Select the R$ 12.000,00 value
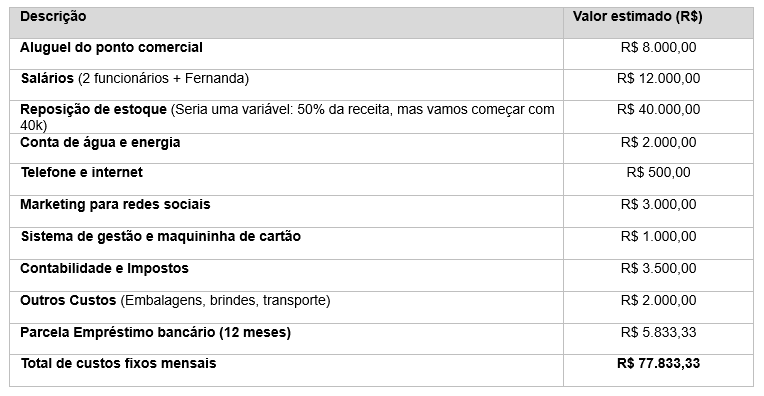Image resolution: width=764 pixels, height=396 pixels. coord(658,79)
